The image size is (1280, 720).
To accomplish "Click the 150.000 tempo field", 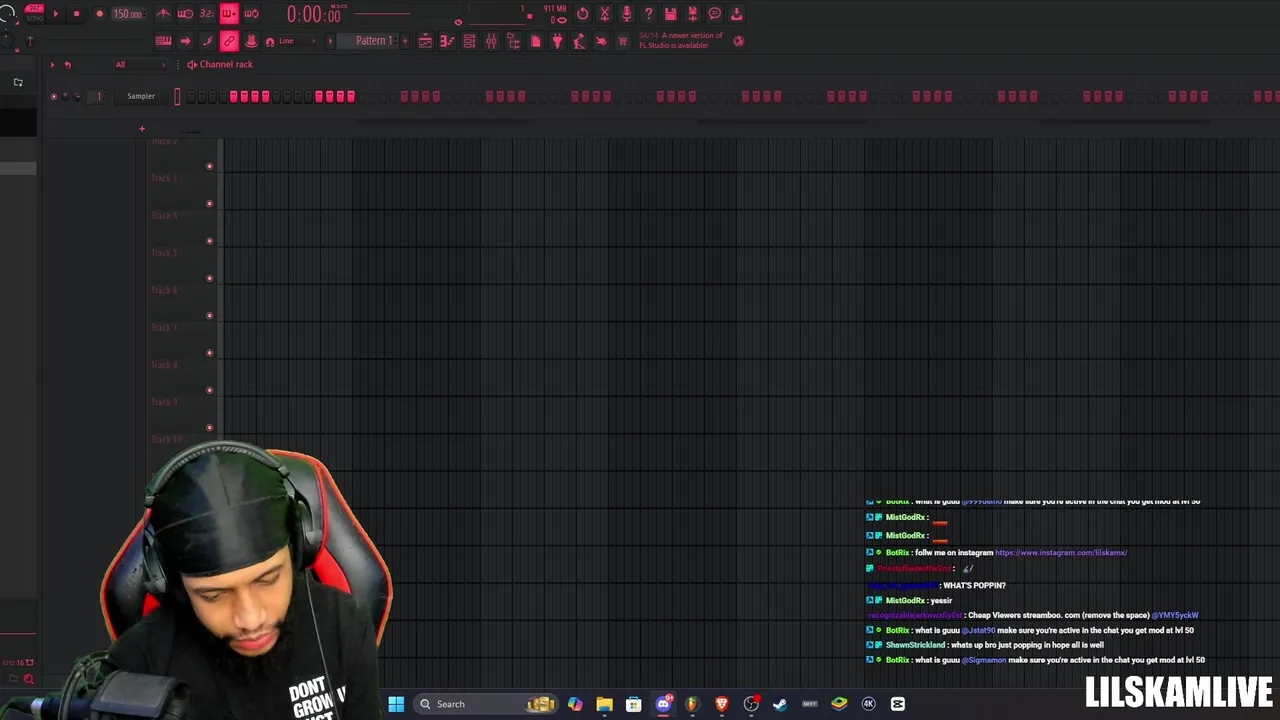I will coord(128,14).
